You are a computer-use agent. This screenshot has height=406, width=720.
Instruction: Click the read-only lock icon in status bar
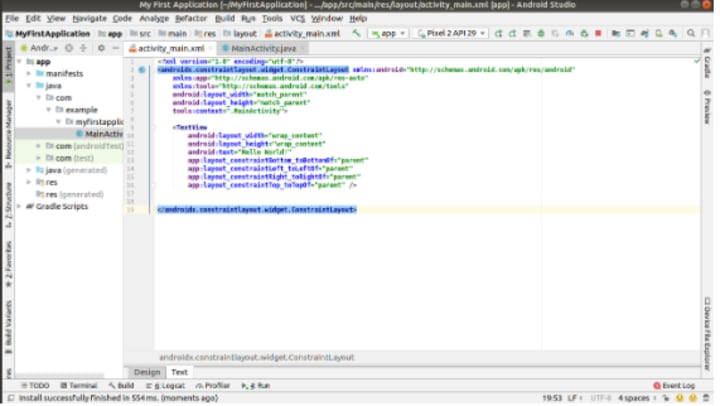[x=666, y=398]
